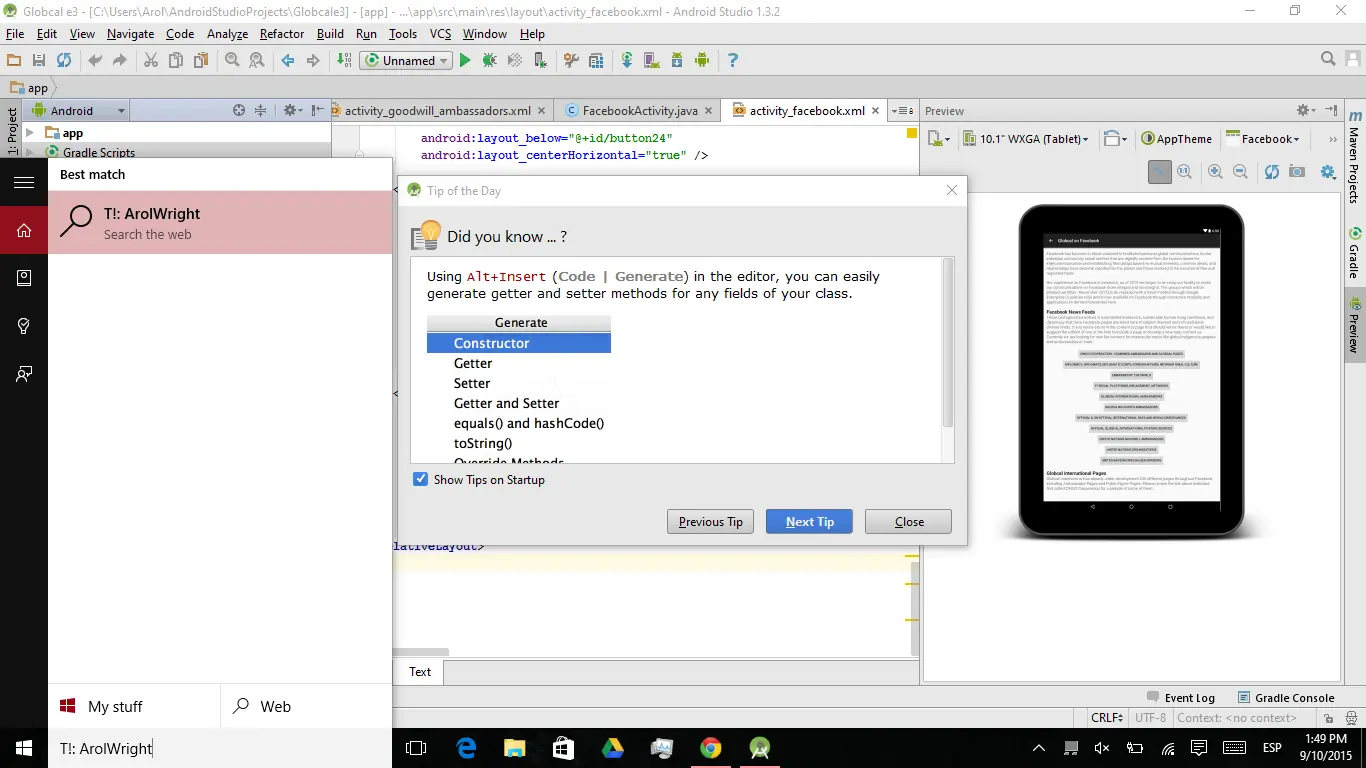Click Collapse All icon in Project panel

(261, 111)
